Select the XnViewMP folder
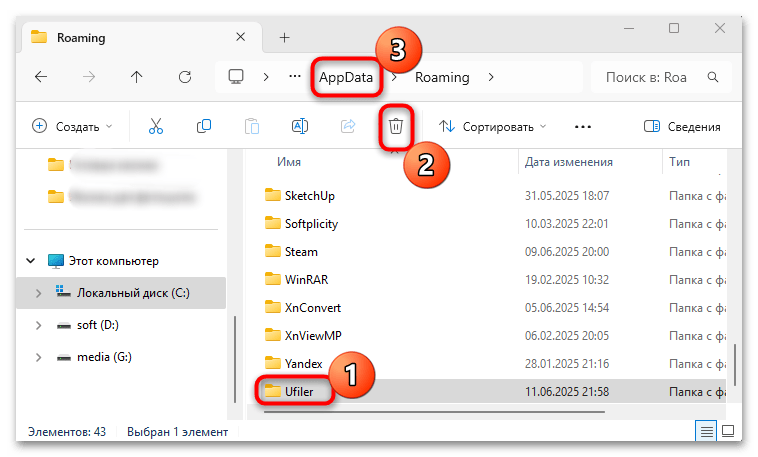758x457 pixels. (313, 336)
